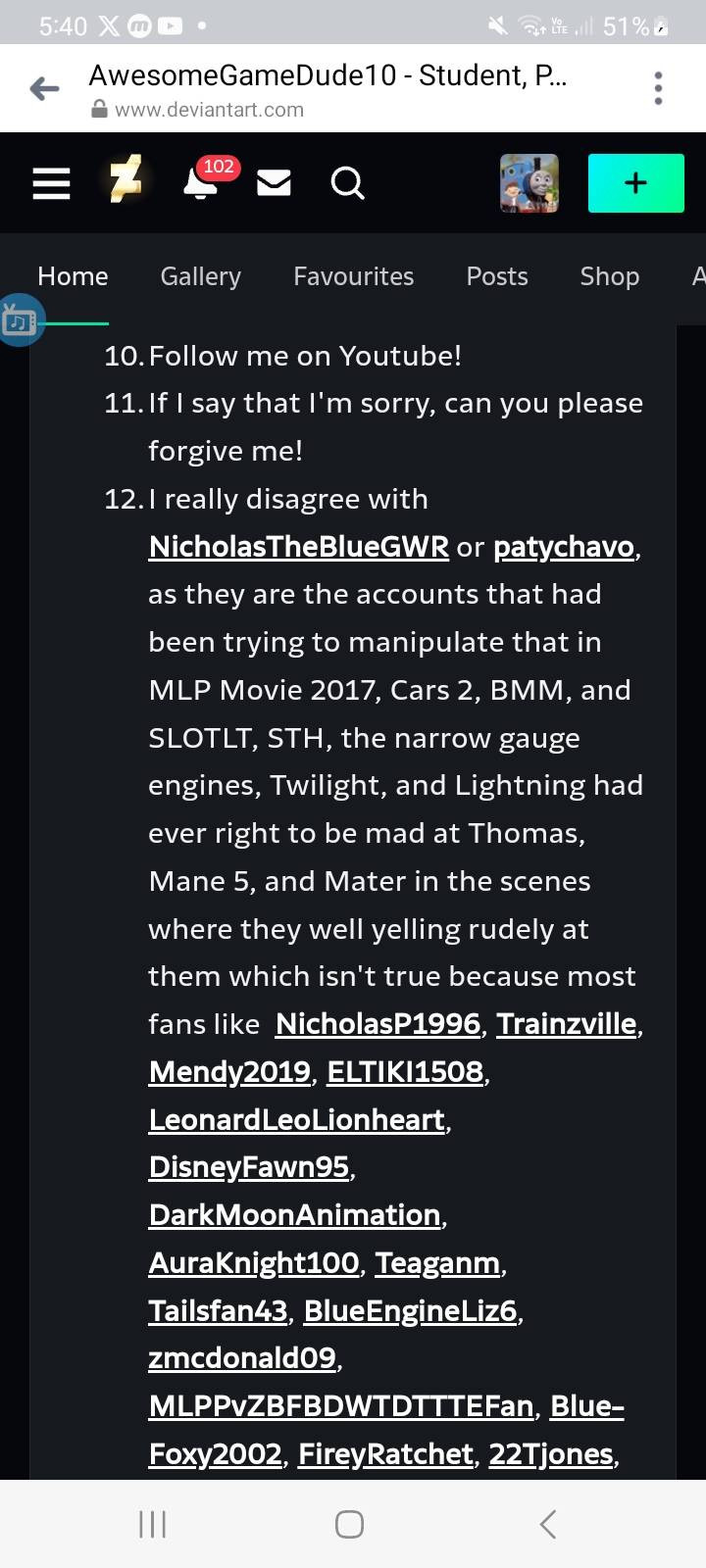Screen dimensions: 706x1568
Task: Tap the floating music TV widget
Action: (x=20, y=320)
